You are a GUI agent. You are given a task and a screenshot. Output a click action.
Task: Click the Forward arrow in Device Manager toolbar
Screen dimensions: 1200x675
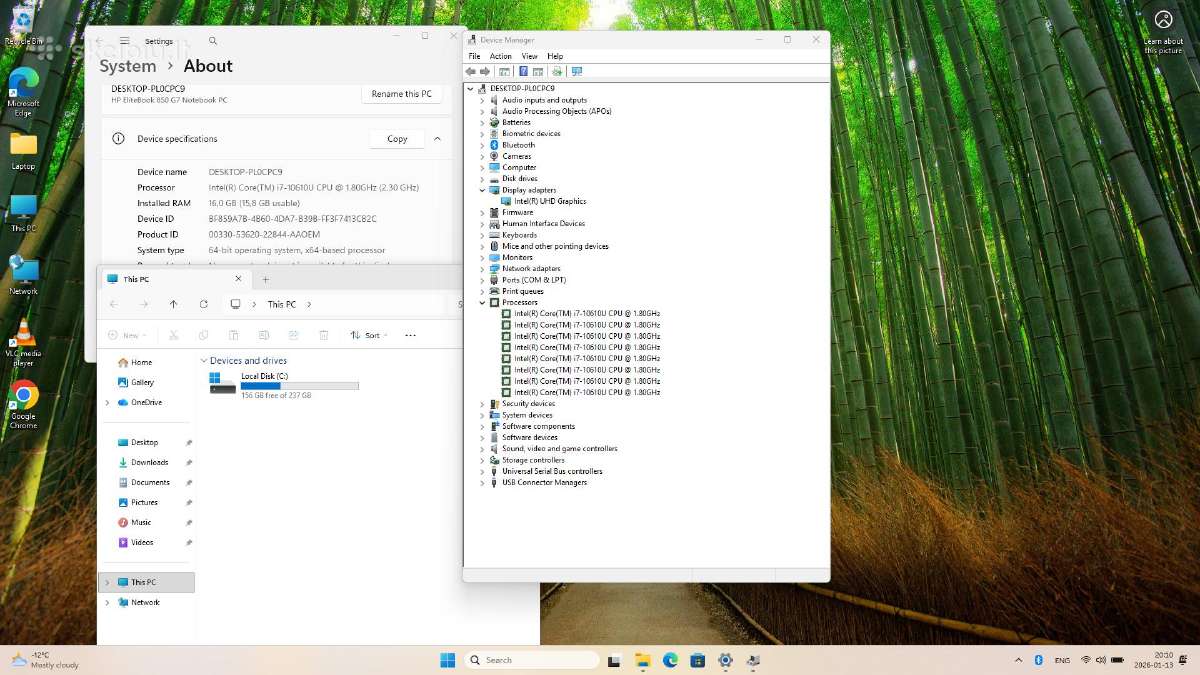click(485, 71)
